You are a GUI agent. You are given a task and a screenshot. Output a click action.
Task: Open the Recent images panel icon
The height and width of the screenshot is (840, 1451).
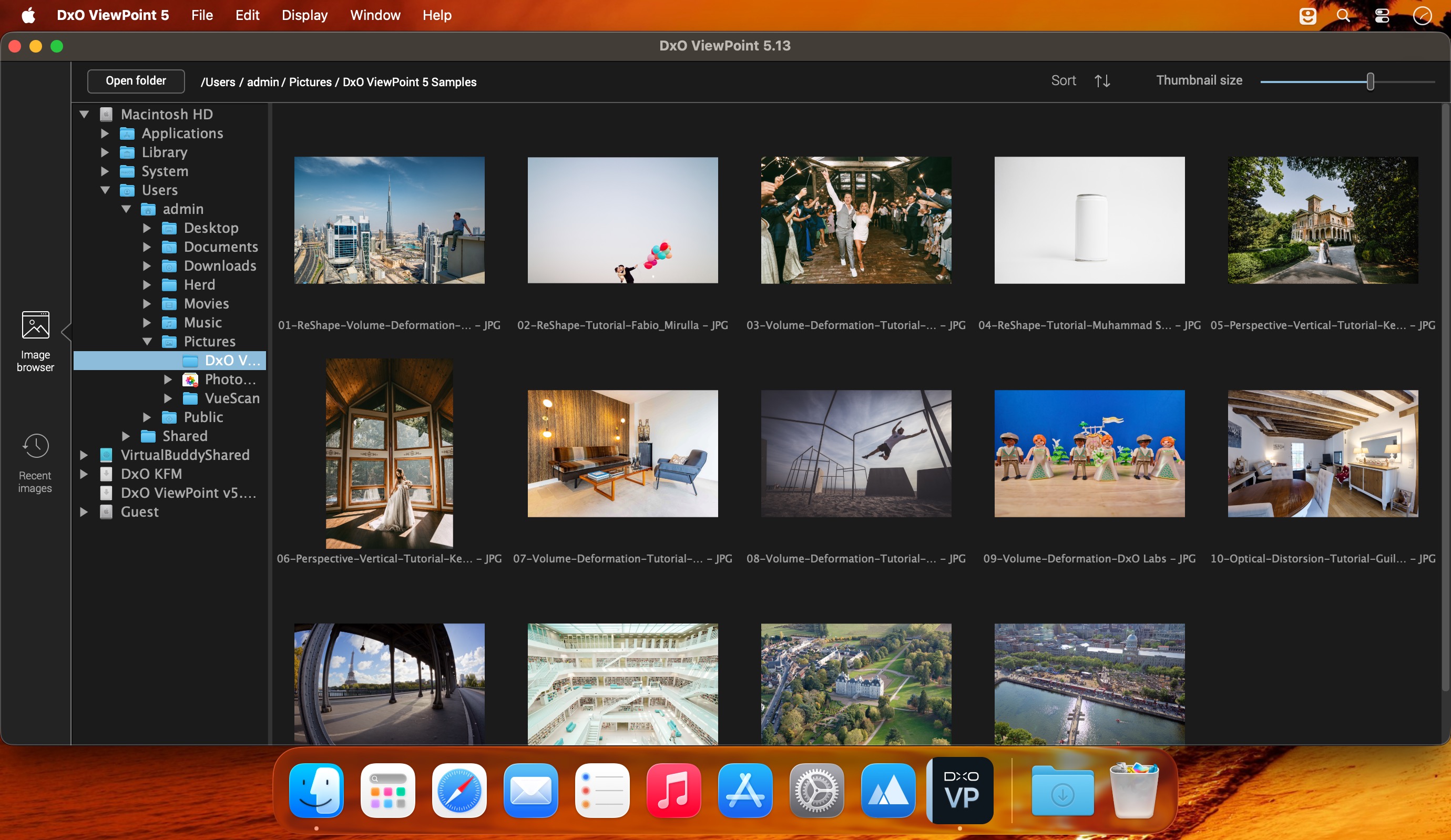point(35,446)
